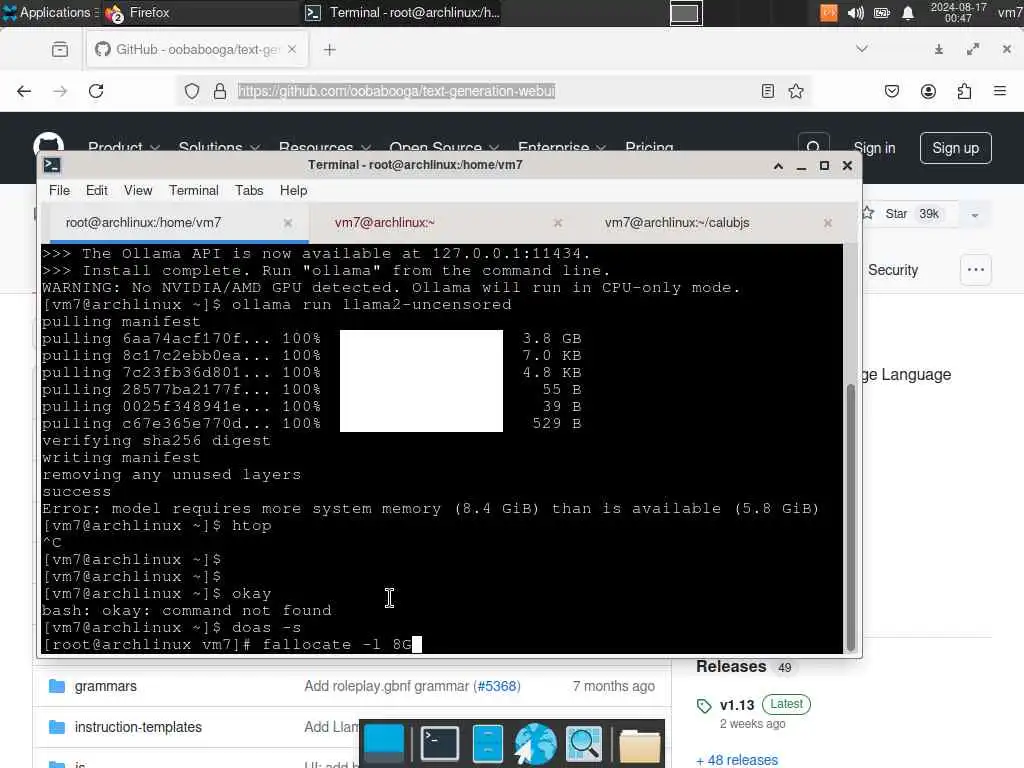Expand the dropdown arrow next to Star

click(974, 215)
